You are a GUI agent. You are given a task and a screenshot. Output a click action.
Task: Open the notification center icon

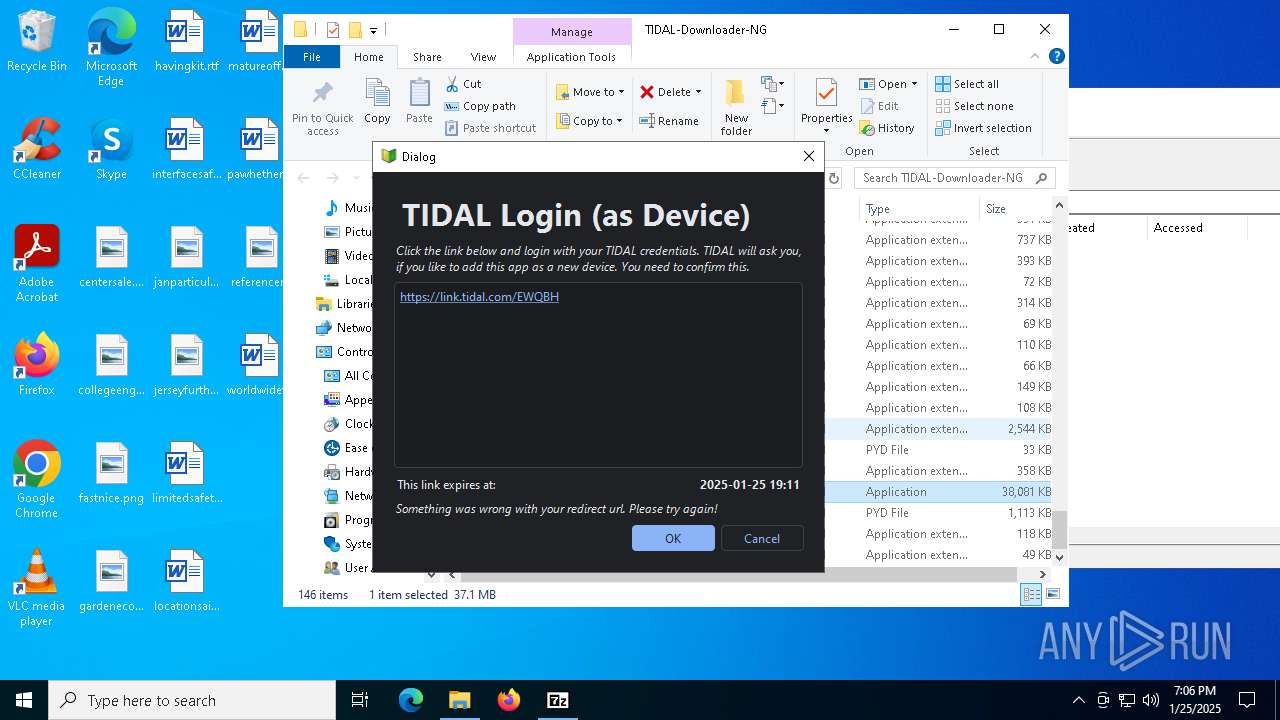click(1247, 700)
